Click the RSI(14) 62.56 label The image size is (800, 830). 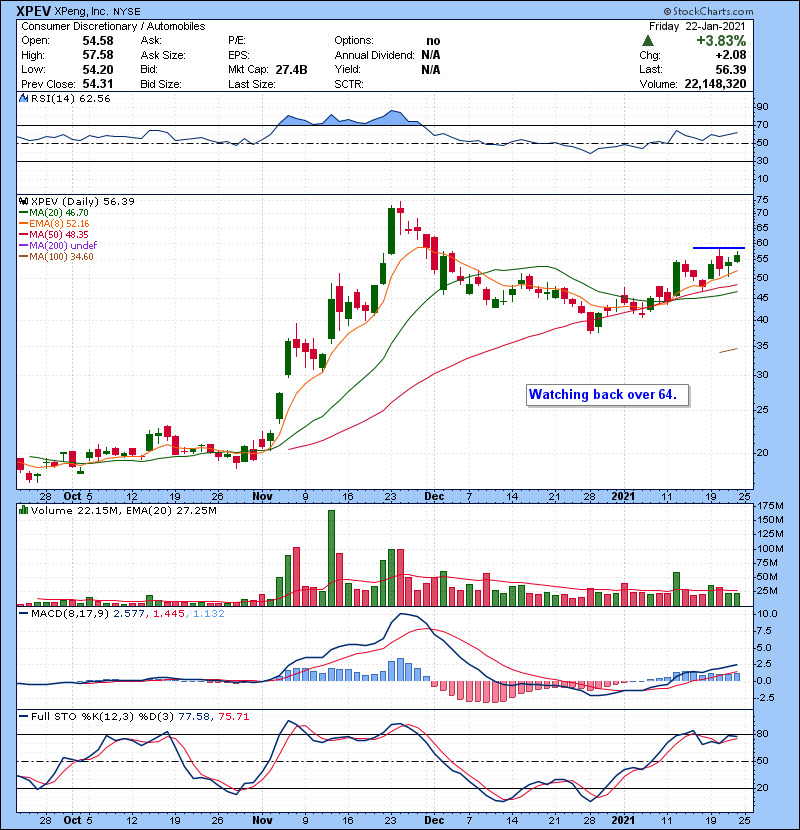[x=70, y=98]
